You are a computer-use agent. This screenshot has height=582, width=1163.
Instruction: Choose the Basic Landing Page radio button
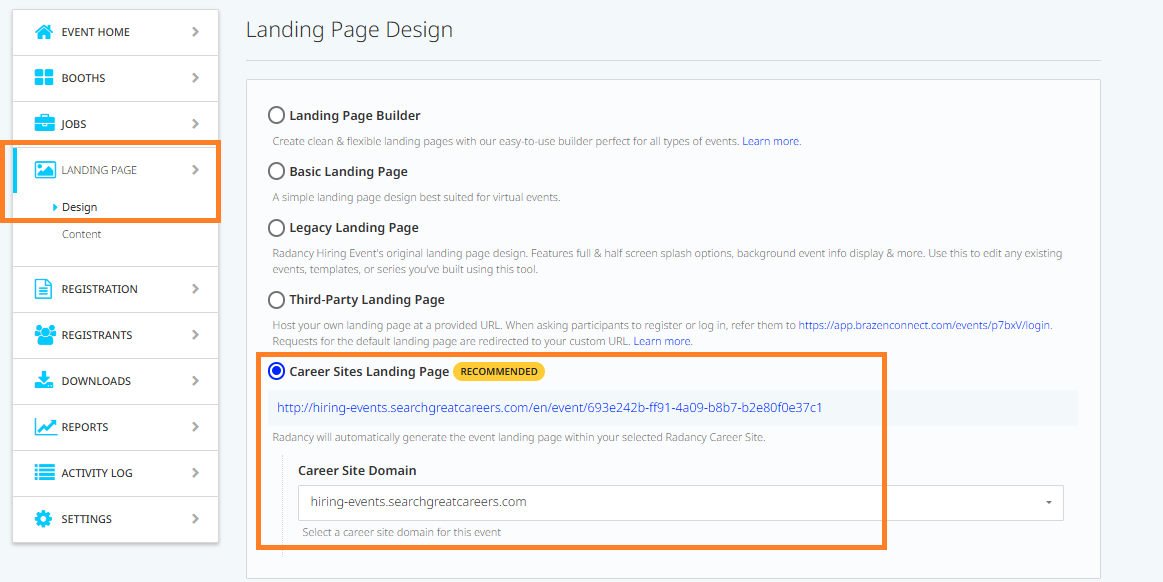pyautogui.click(x=277, y=171)
